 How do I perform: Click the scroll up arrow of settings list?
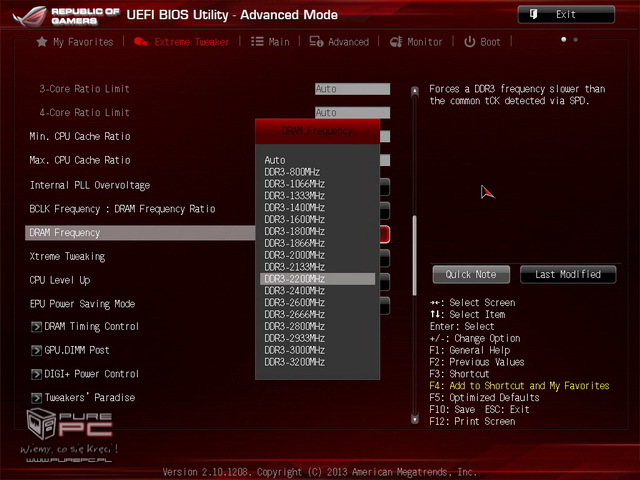415,90
